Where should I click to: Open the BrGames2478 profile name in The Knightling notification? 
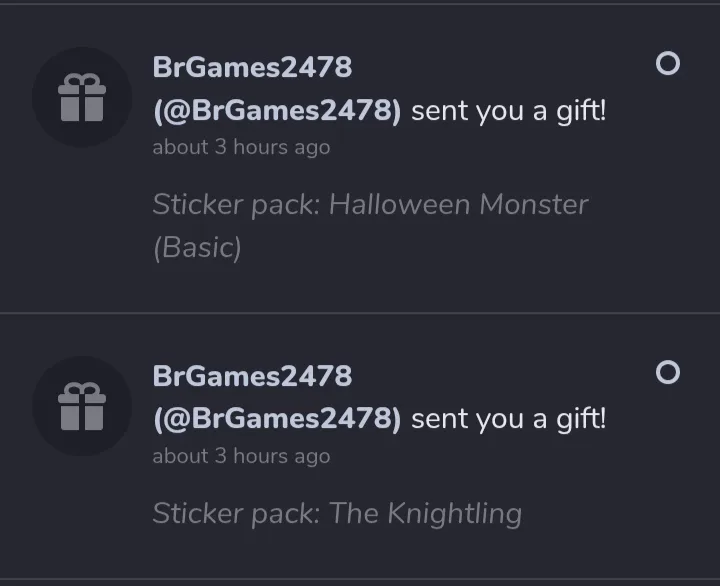pyautogui.click(x=252, y=376)
